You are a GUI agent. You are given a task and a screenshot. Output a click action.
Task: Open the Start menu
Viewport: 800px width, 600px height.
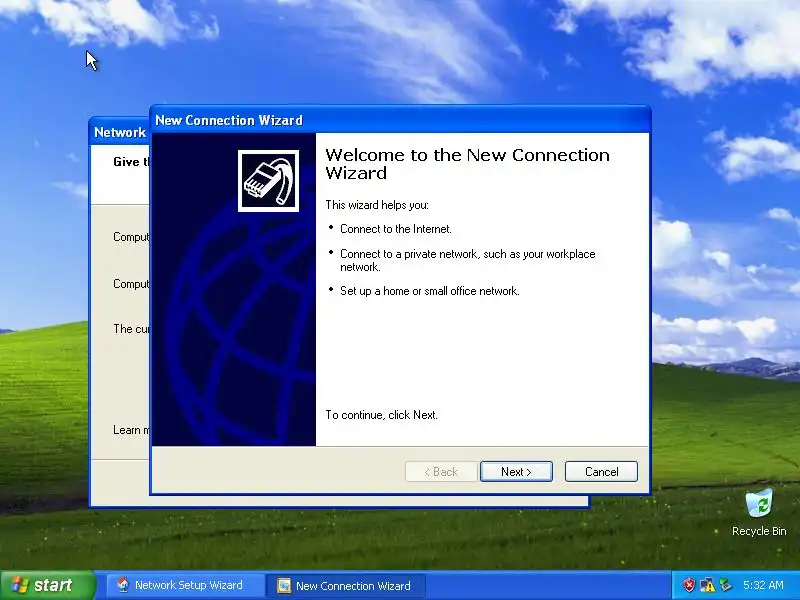click(48, 585)
